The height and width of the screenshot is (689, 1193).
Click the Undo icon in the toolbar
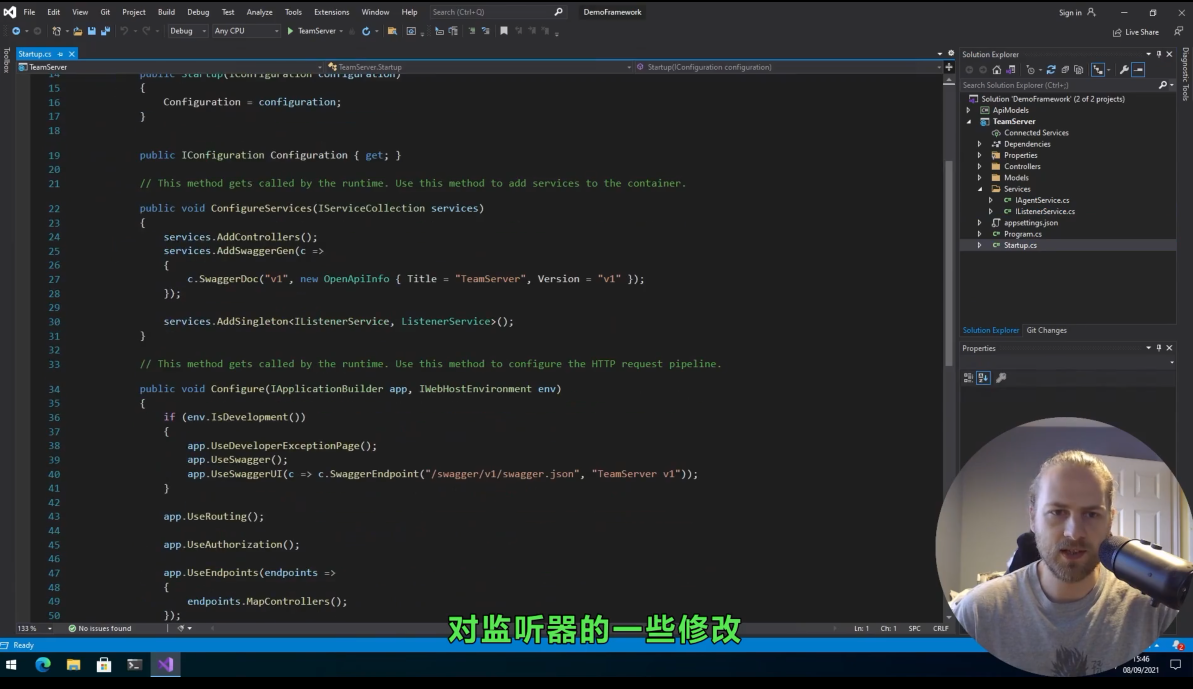(x=122, y=31)
